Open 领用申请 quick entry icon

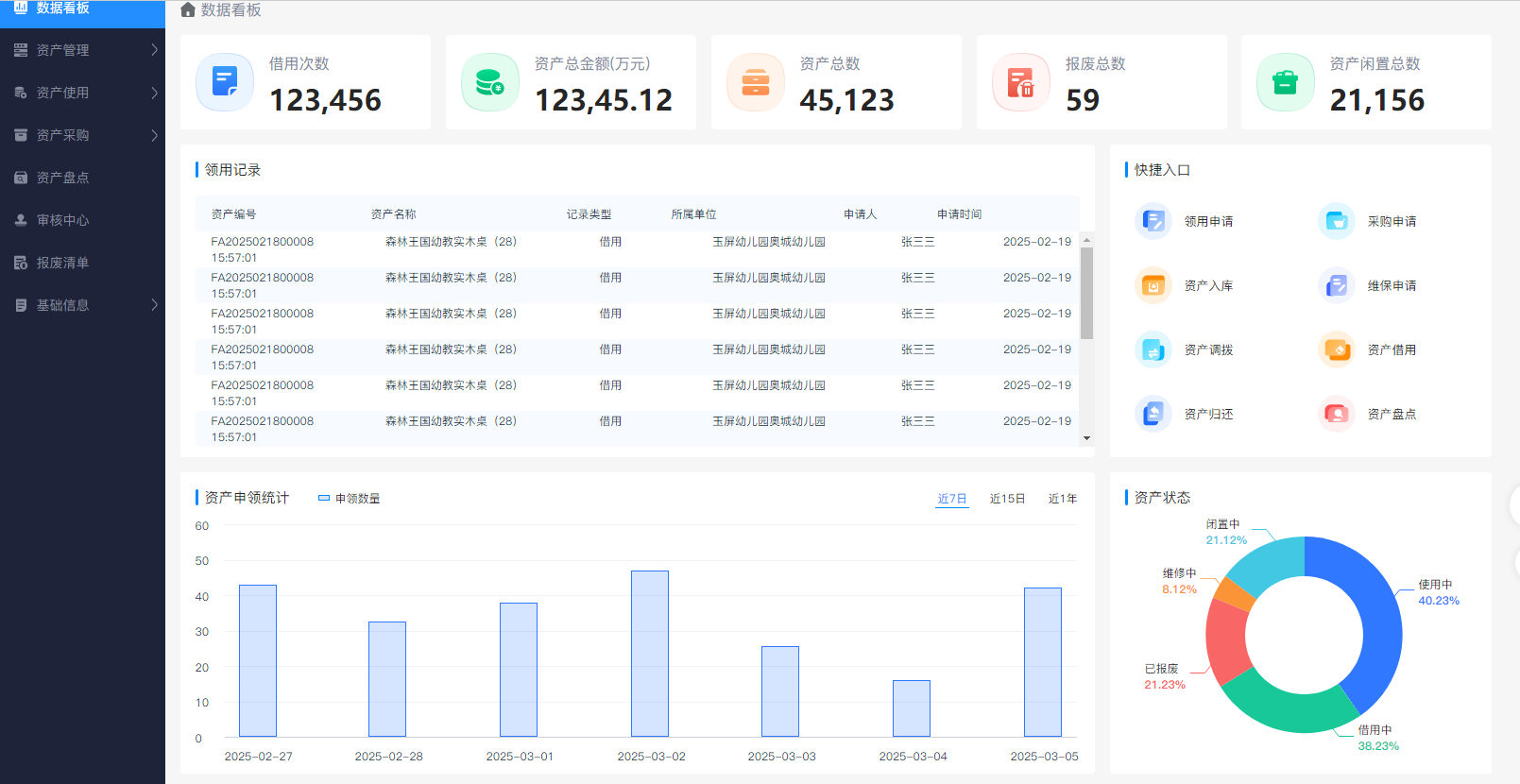click(1153, 221)
